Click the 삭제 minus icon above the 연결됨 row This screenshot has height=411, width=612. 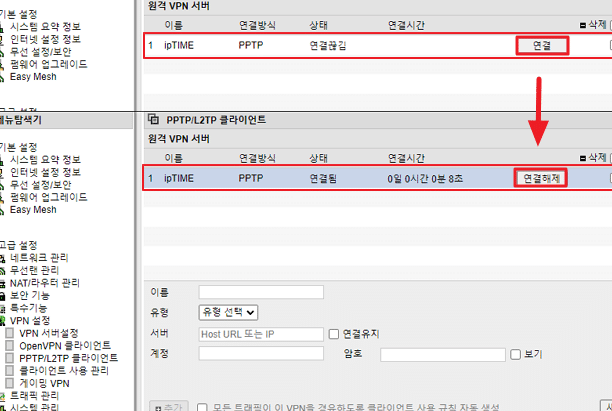point(583,158)
